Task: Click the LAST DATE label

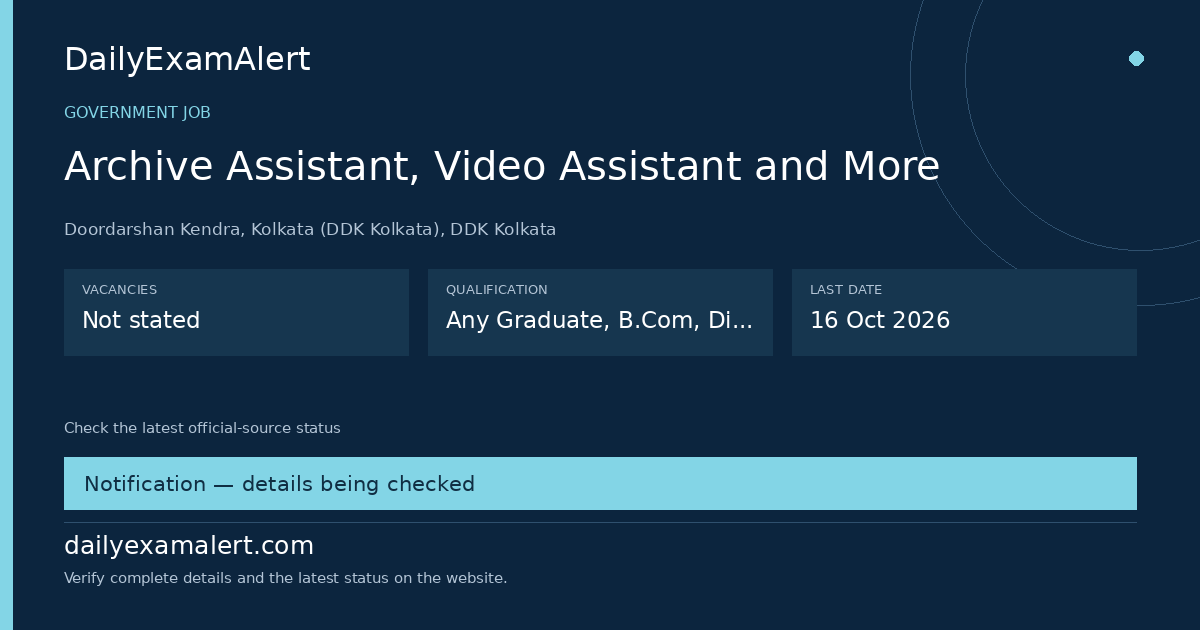Action: pos(846,290)
